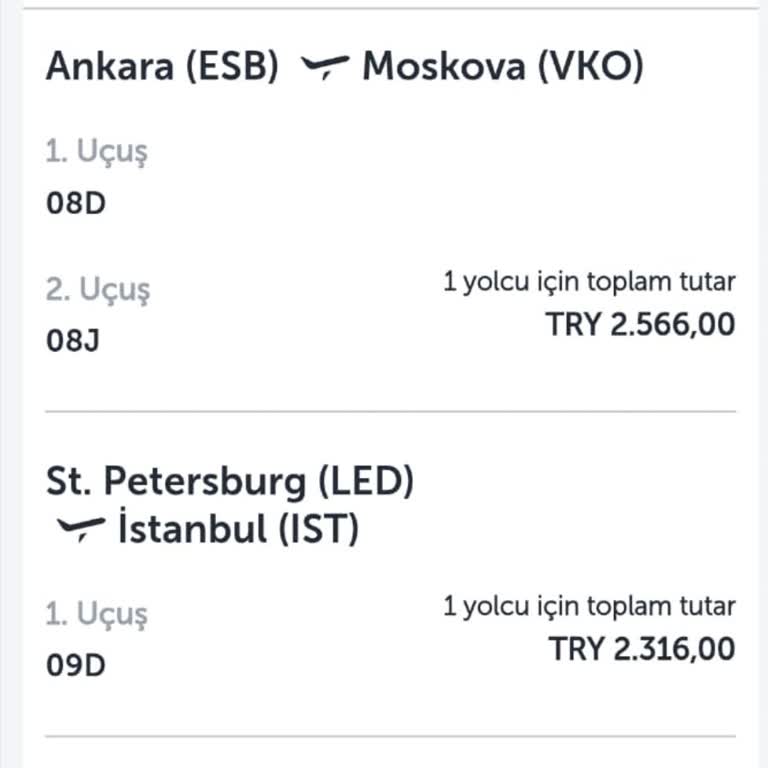Click the 1. Uçuş label above 08D
Screen dimensions: 768x768
click(96, 153)
